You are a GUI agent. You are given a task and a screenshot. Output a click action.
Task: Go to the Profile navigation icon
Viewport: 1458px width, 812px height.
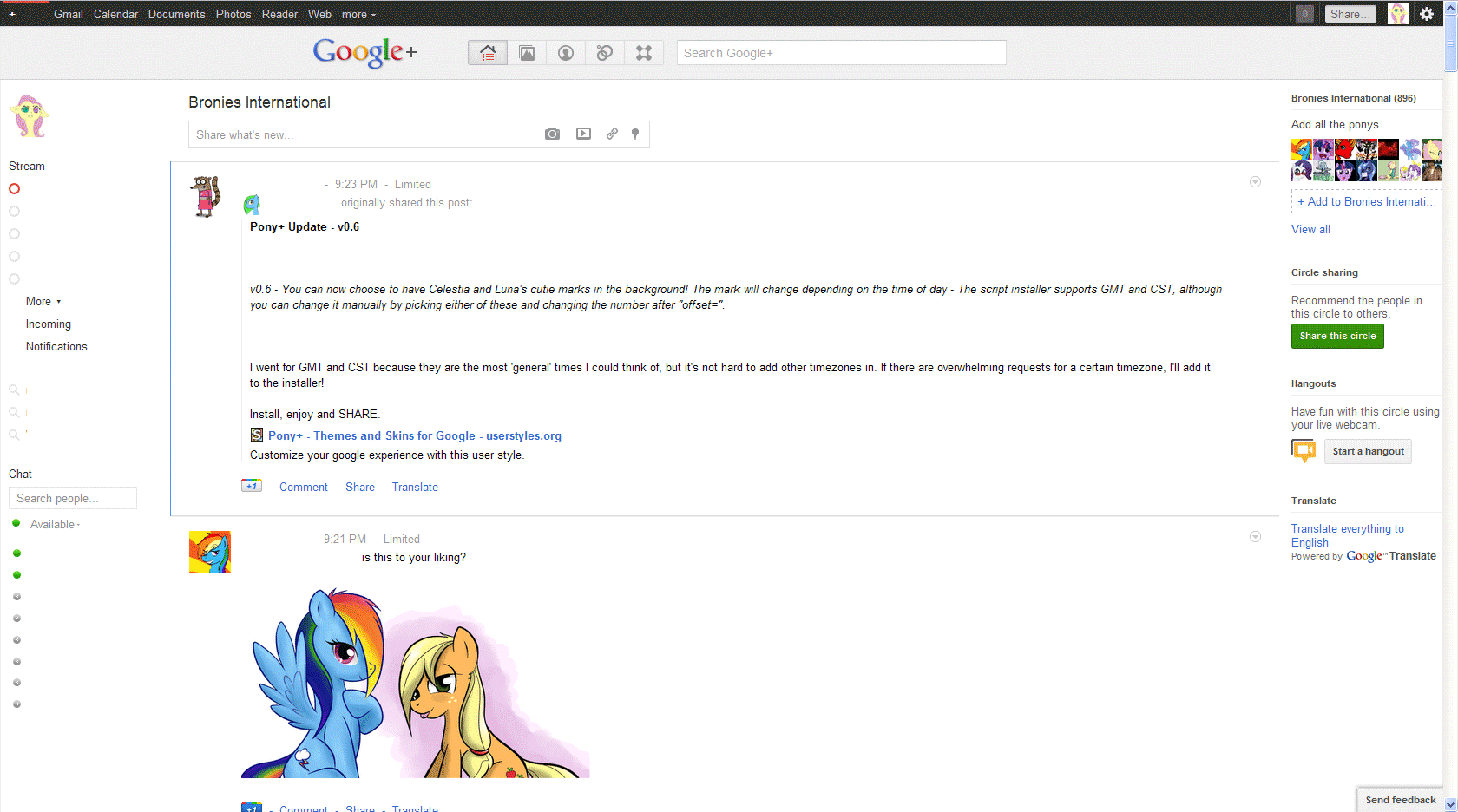[x=566, y=53]
